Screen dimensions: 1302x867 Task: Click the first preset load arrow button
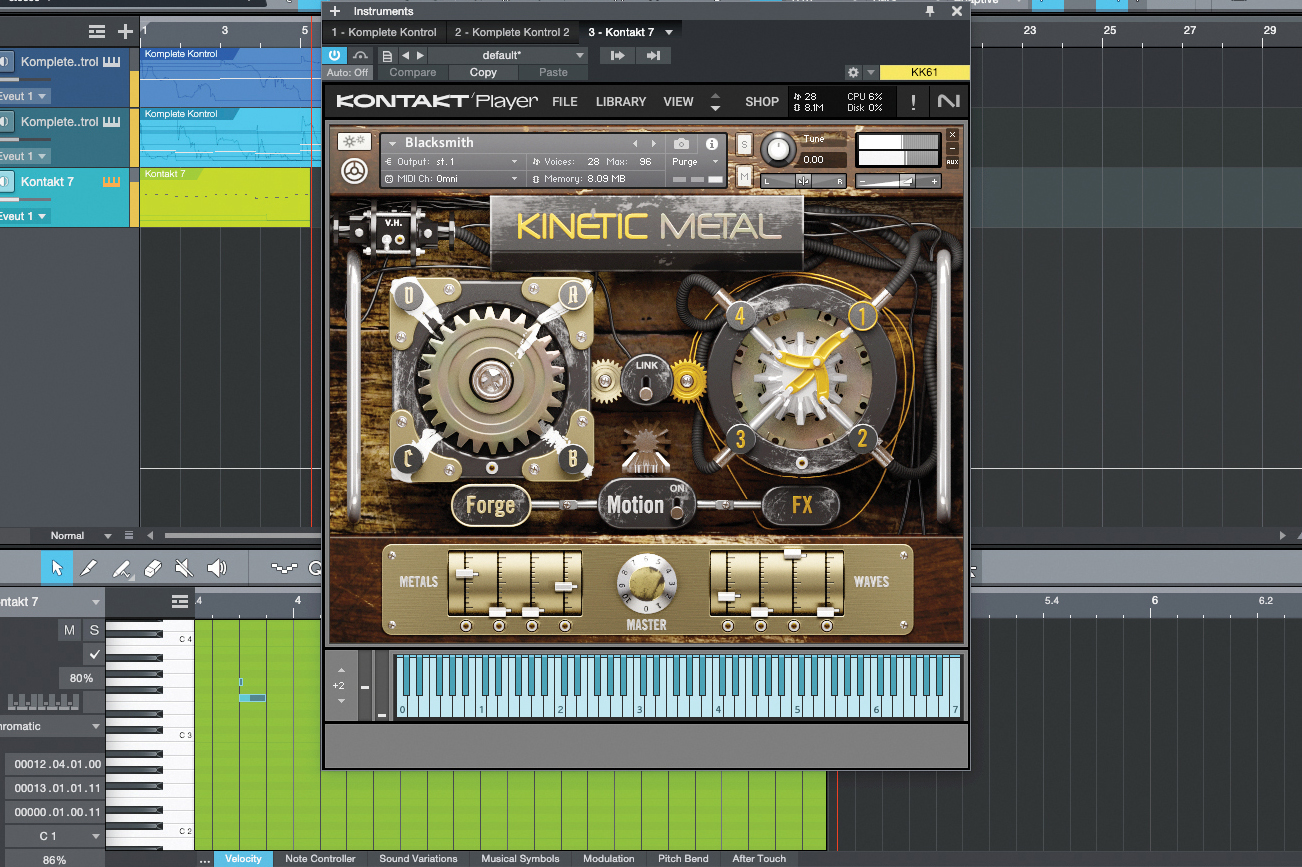tap(618, 56)
